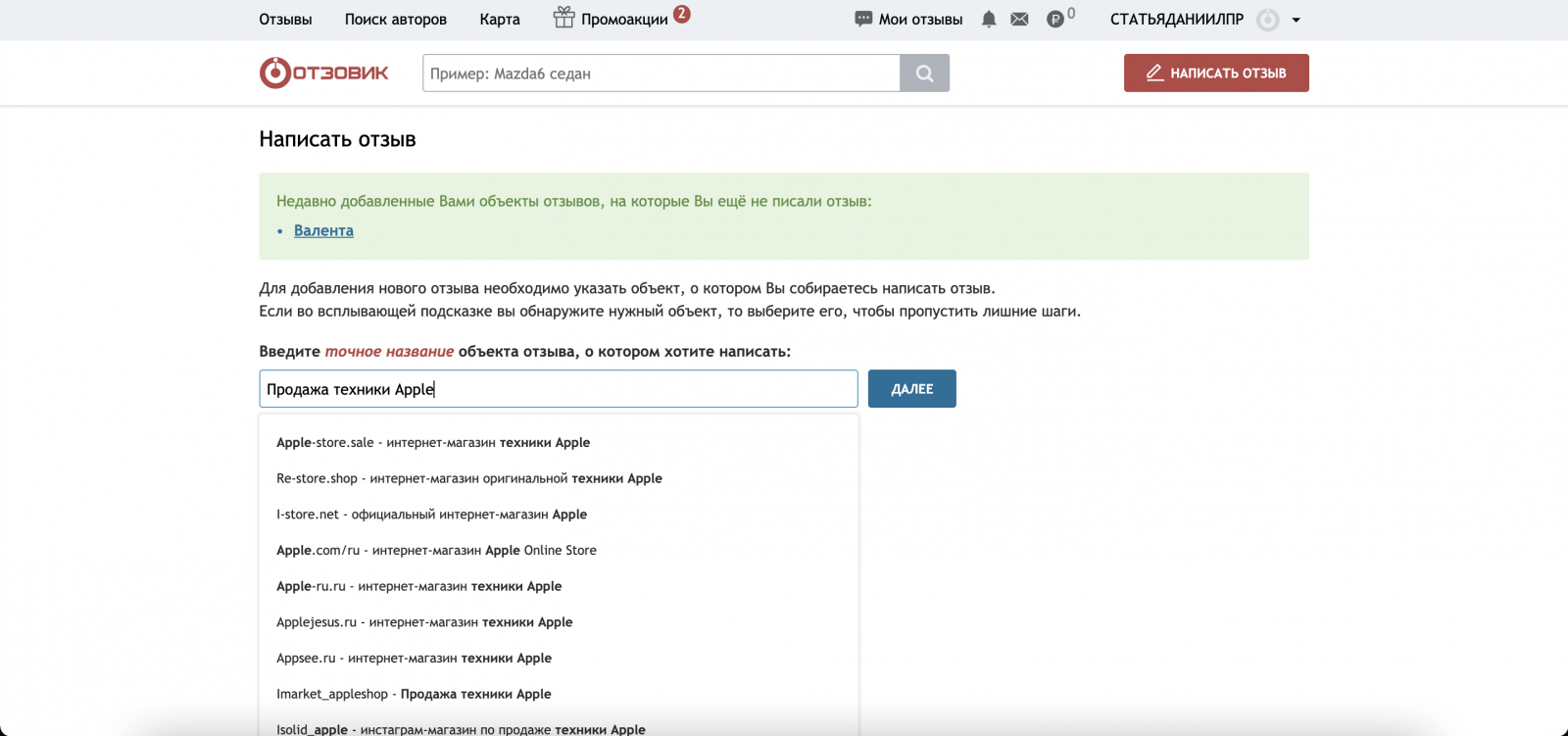Image resolution: width=1568 pixels, height=736 pixels.
Task: Open the notifications bell
Action: (989, 20)
